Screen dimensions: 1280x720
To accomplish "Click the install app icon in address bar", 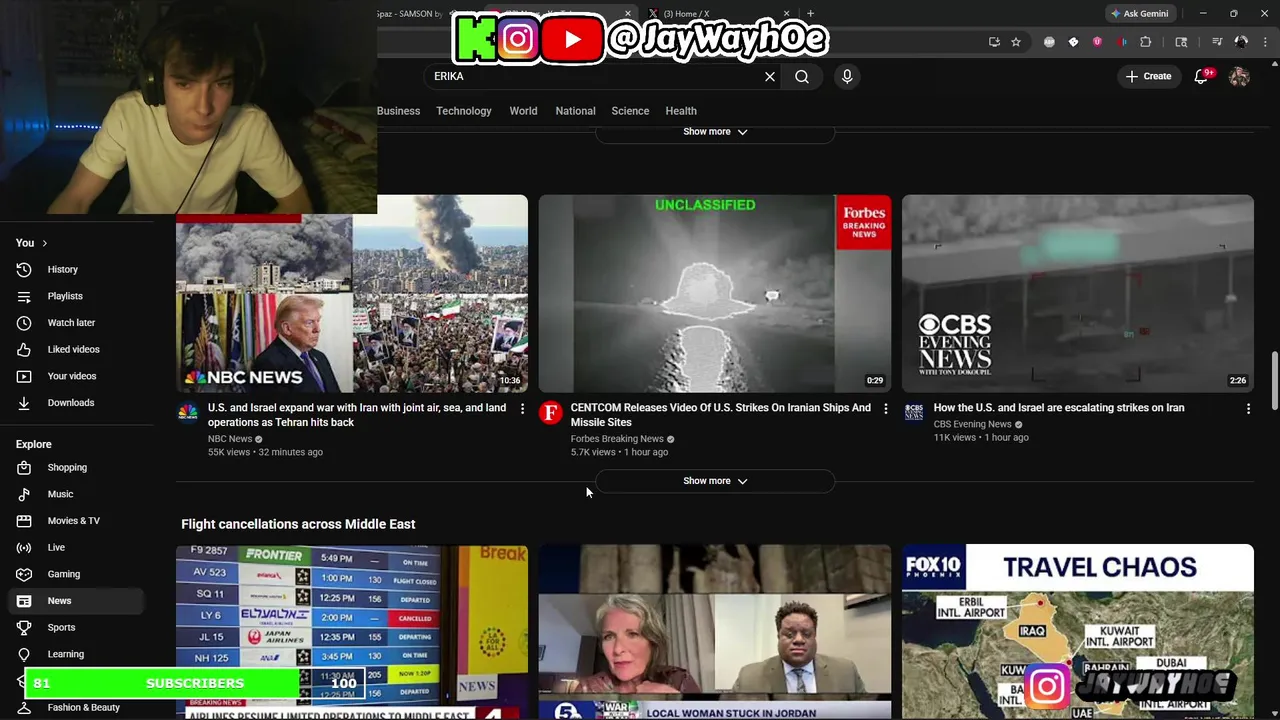I will pos(994,42).
